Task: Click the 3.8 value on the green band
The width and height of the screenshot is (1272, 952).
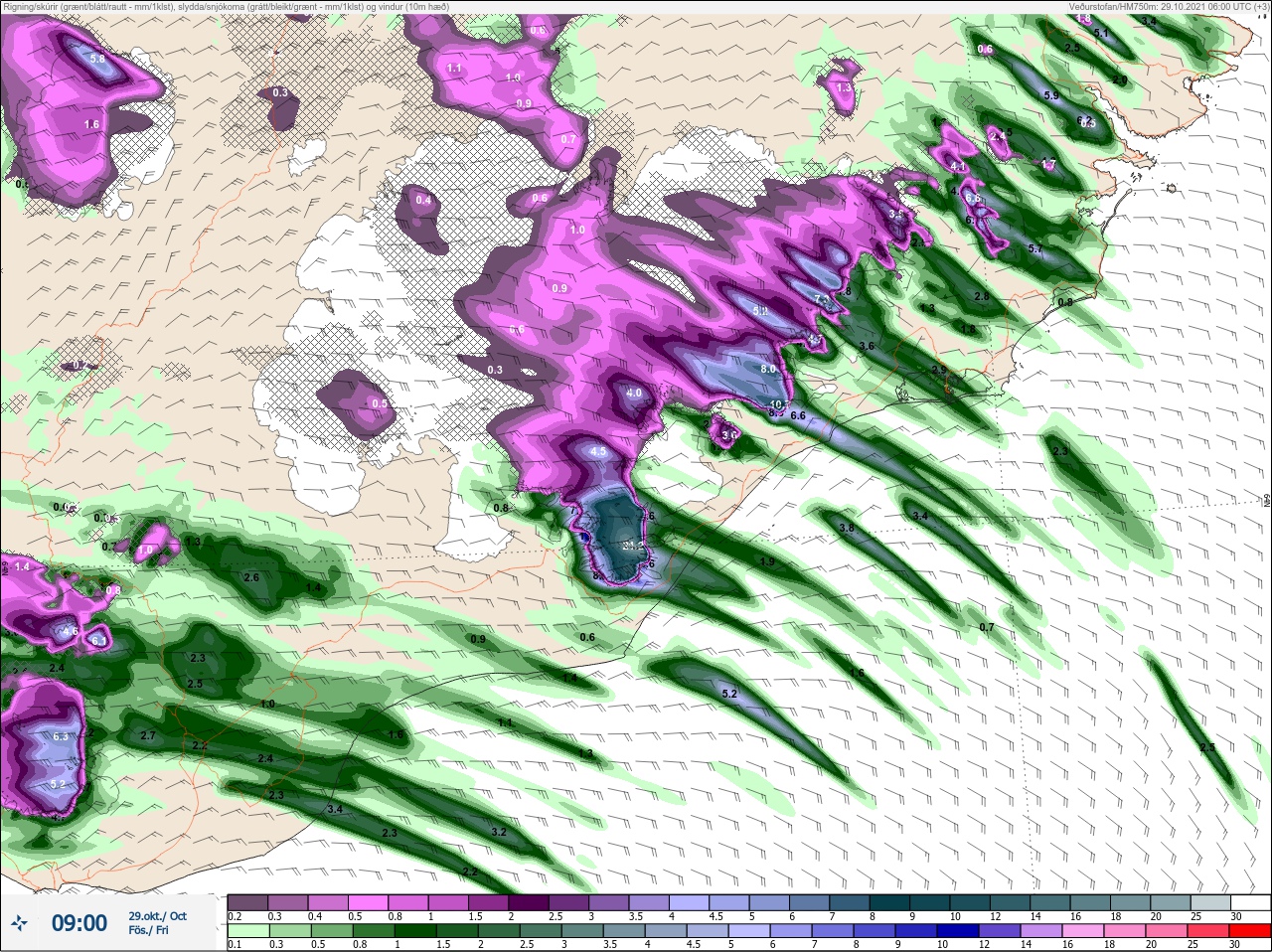Action: click(x=847, y=528)
